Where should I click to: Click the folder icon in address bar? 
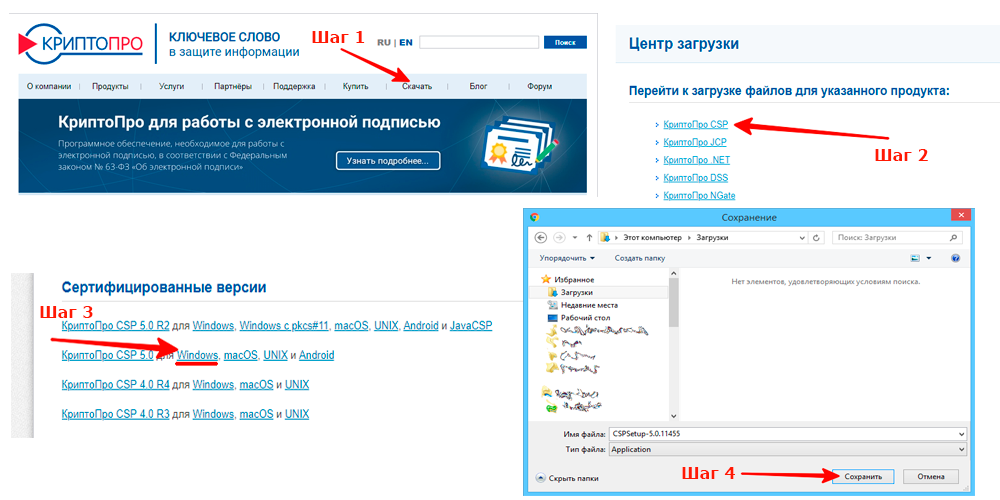(606, 237)
